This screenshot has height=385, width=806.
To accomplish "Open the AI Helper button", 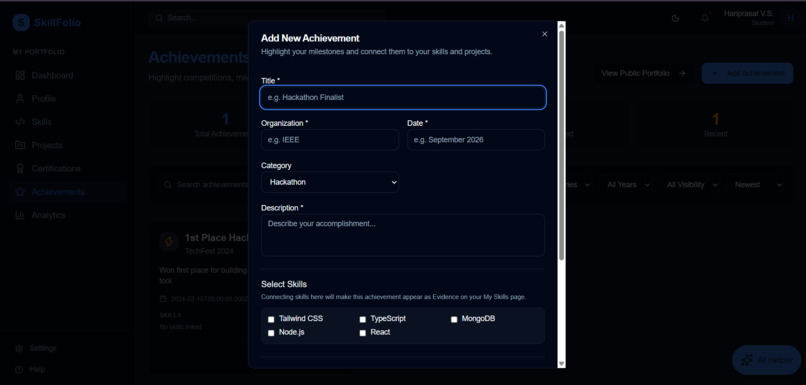I will (766, 360).
